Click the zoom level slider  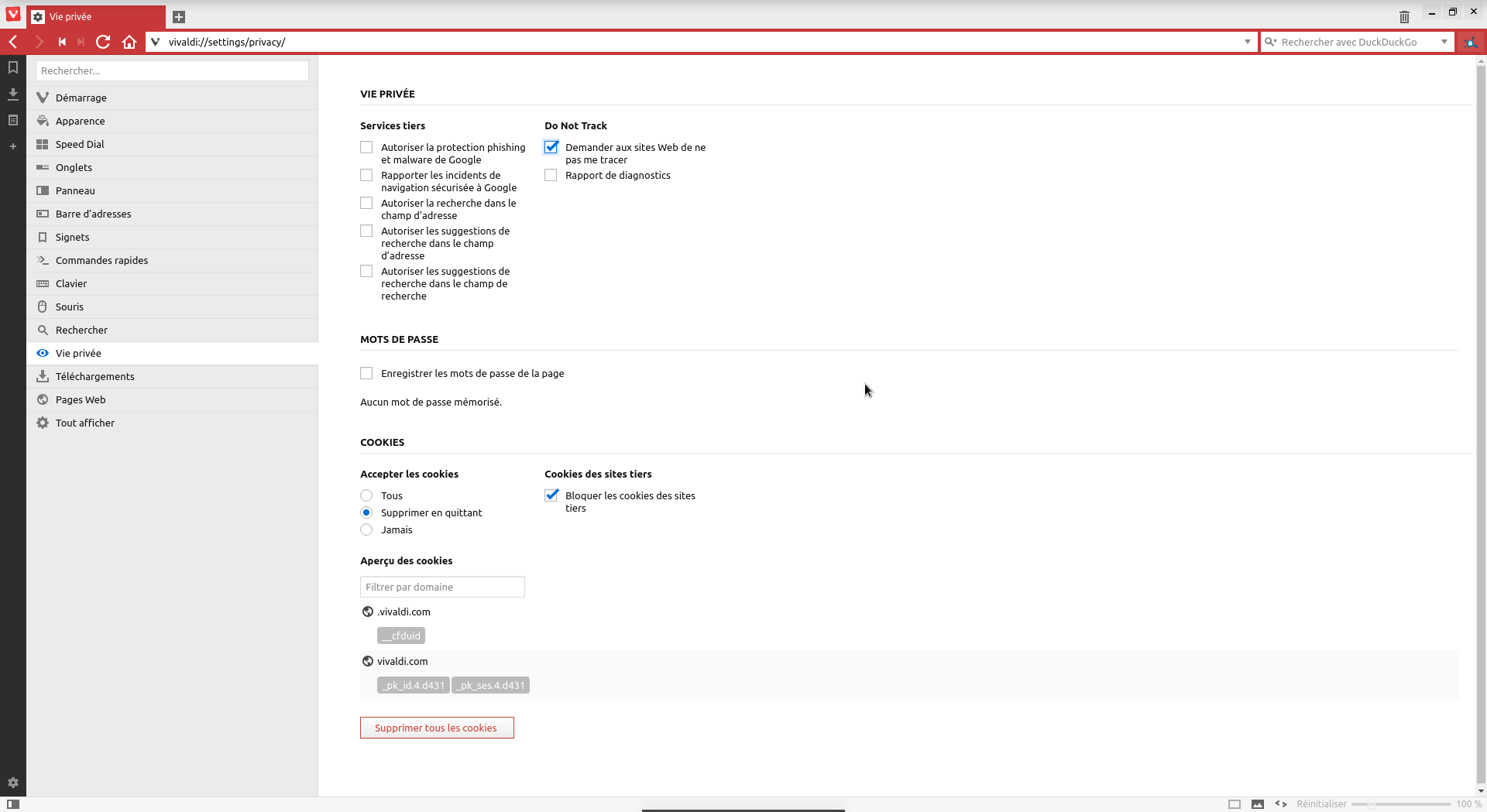tap(1401, 804)
